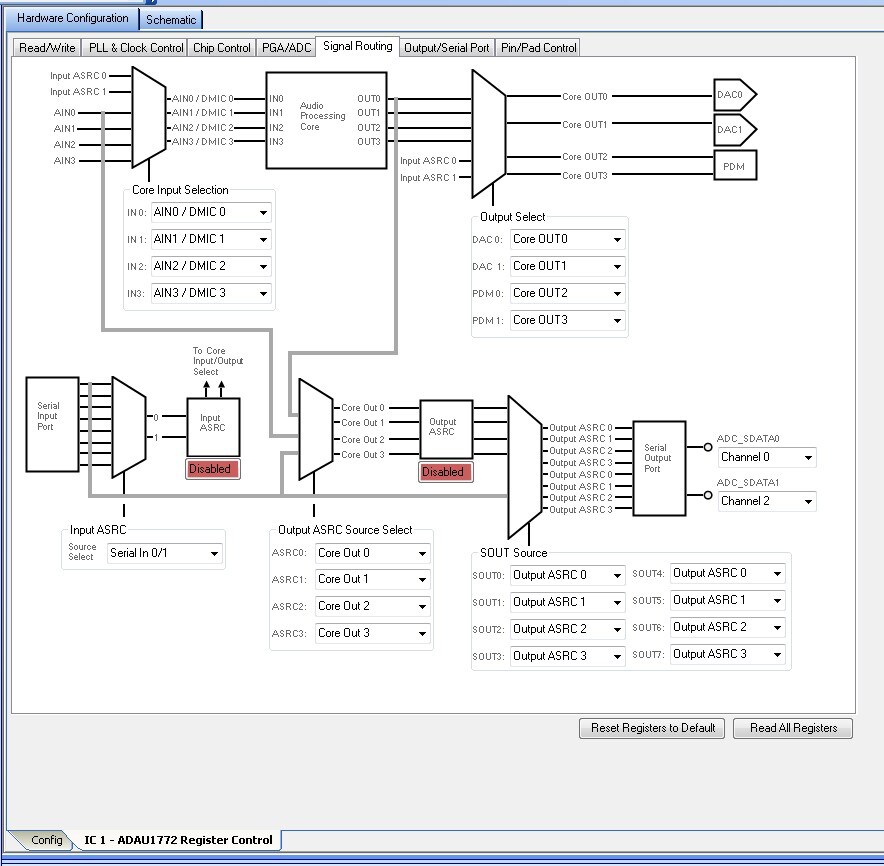Open the SOUT4 source dropdown
The height and width of the screenshot is (866, 884).
coord(728,573)
